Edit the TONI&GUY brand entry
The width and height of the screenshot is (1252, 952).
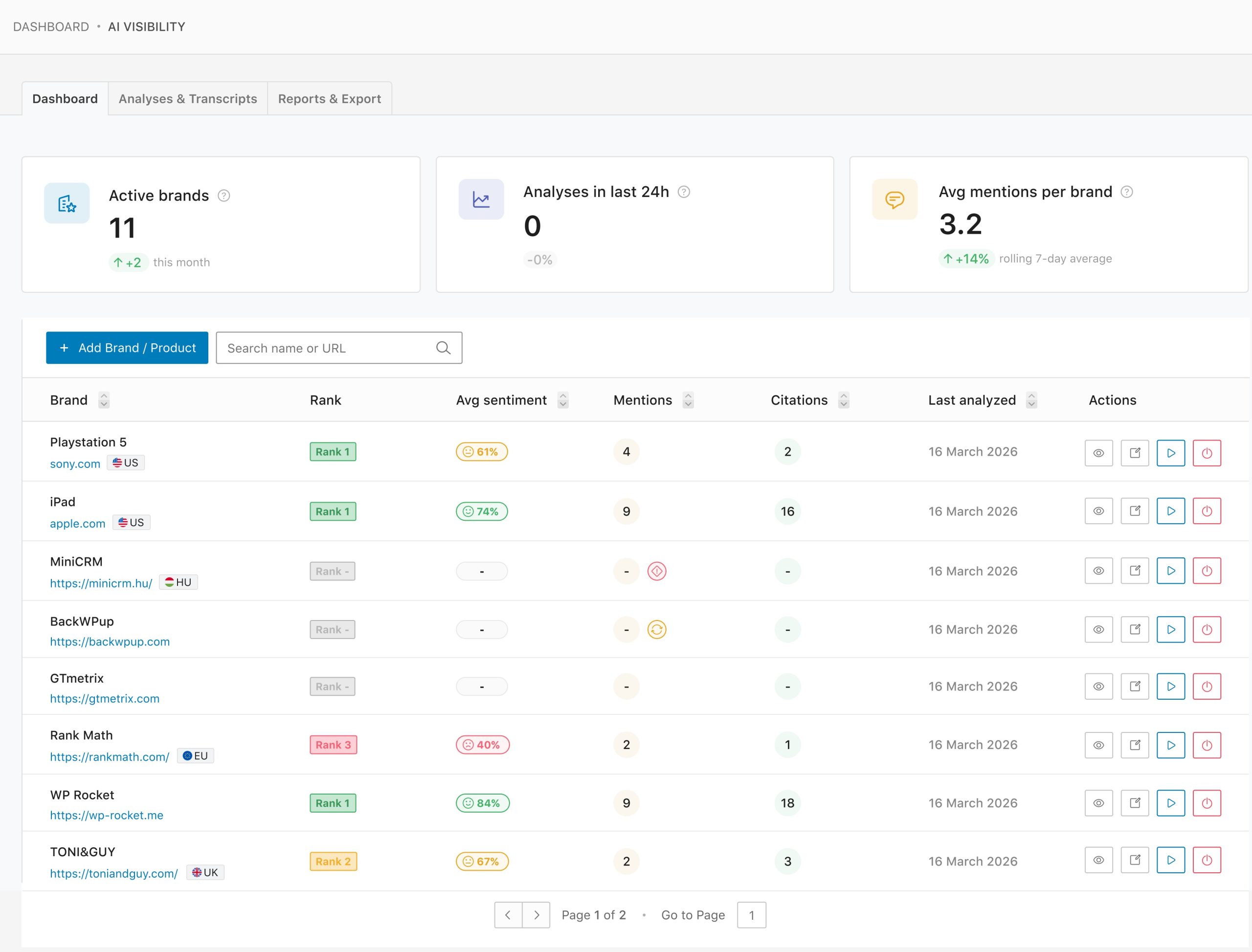[1135, 860]
